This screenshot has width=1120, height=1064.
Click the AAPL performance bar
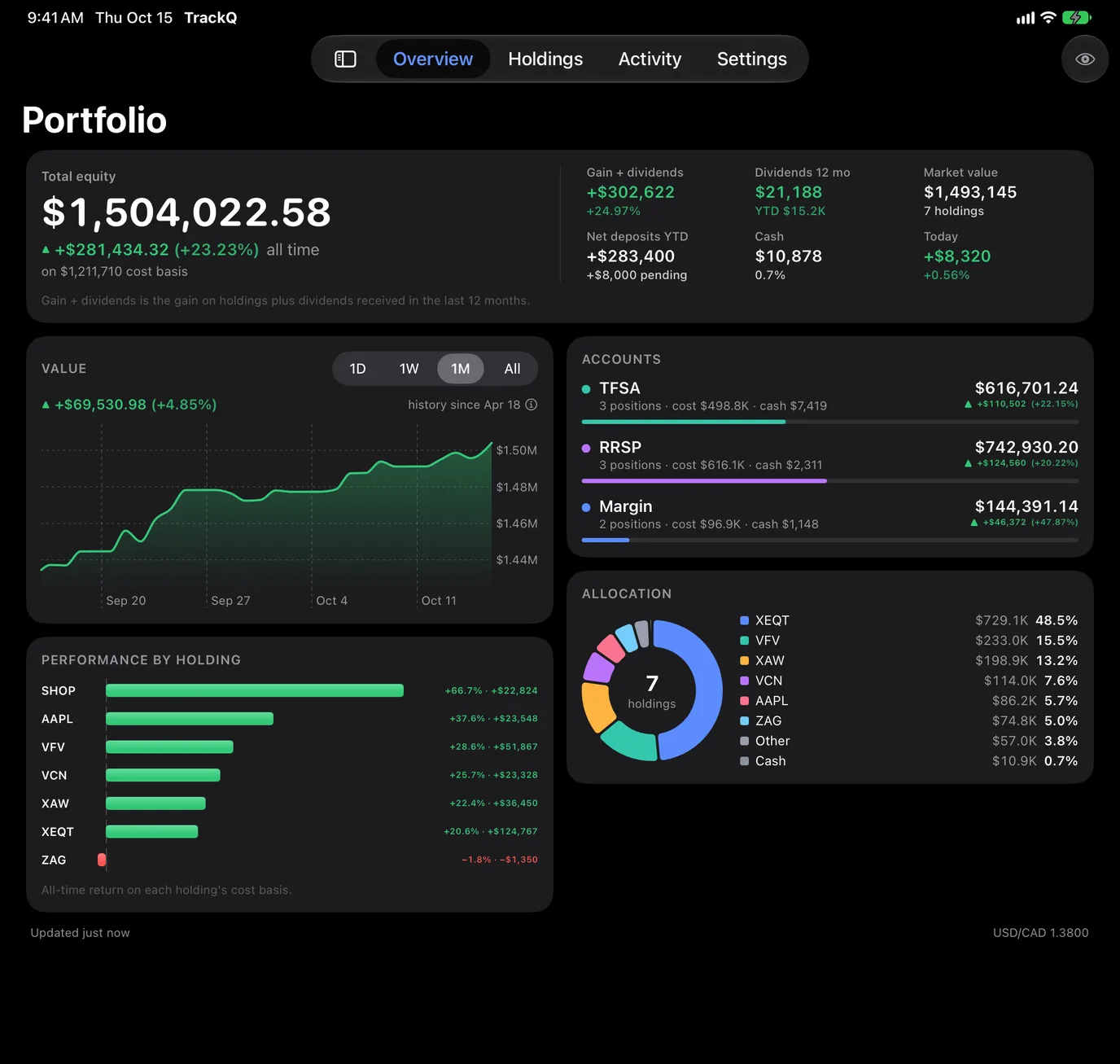[190, 719]
